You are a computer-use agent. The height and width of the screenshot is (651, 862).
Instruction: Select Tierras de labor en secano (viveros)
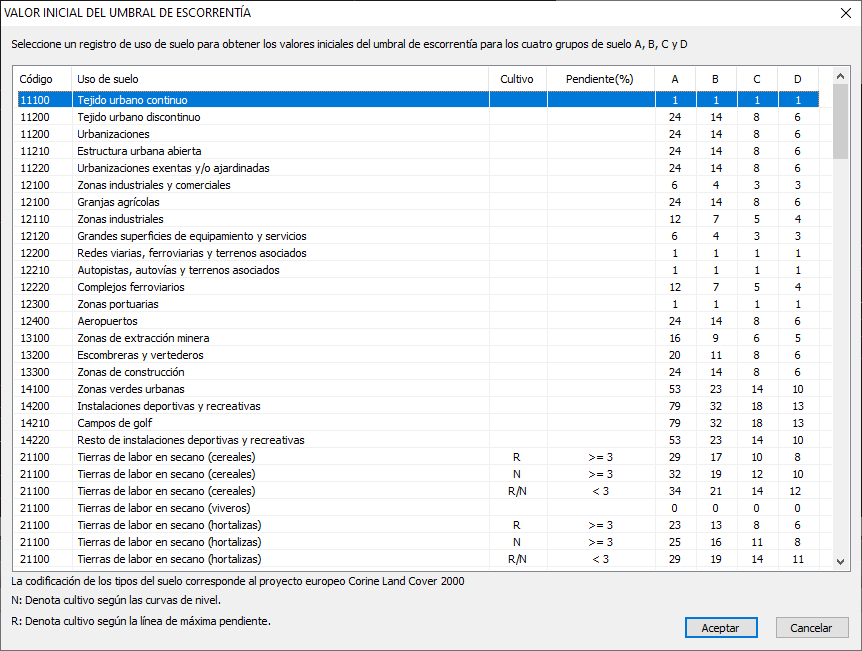coord(418,508)
